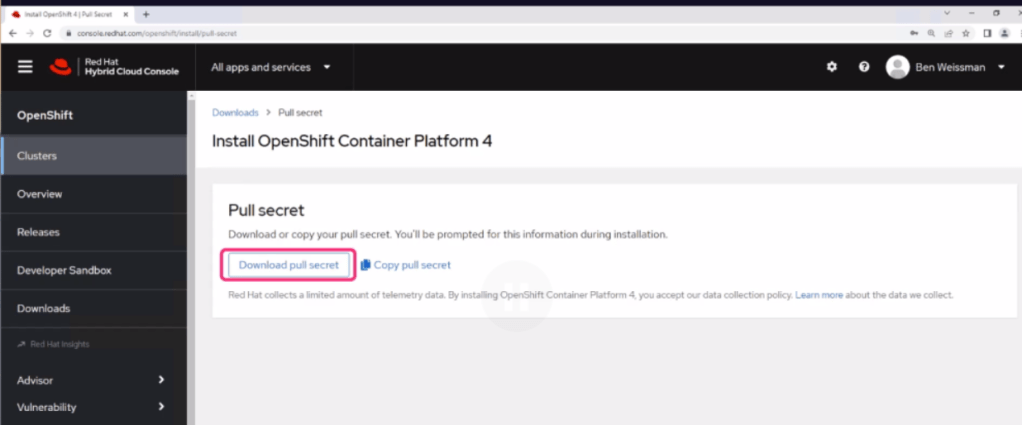This screenshot has height=425, width=1022.
Task: Select the Install OpenShift browser tab
Action: tap(70, 14)
